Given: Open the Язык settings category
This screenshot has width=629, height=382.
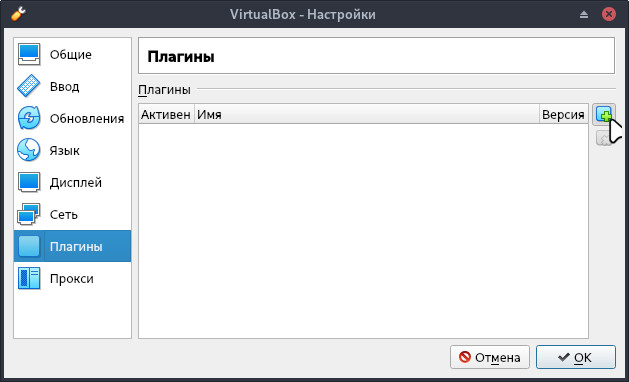Looking at the screenshot, I should [72, 150].
